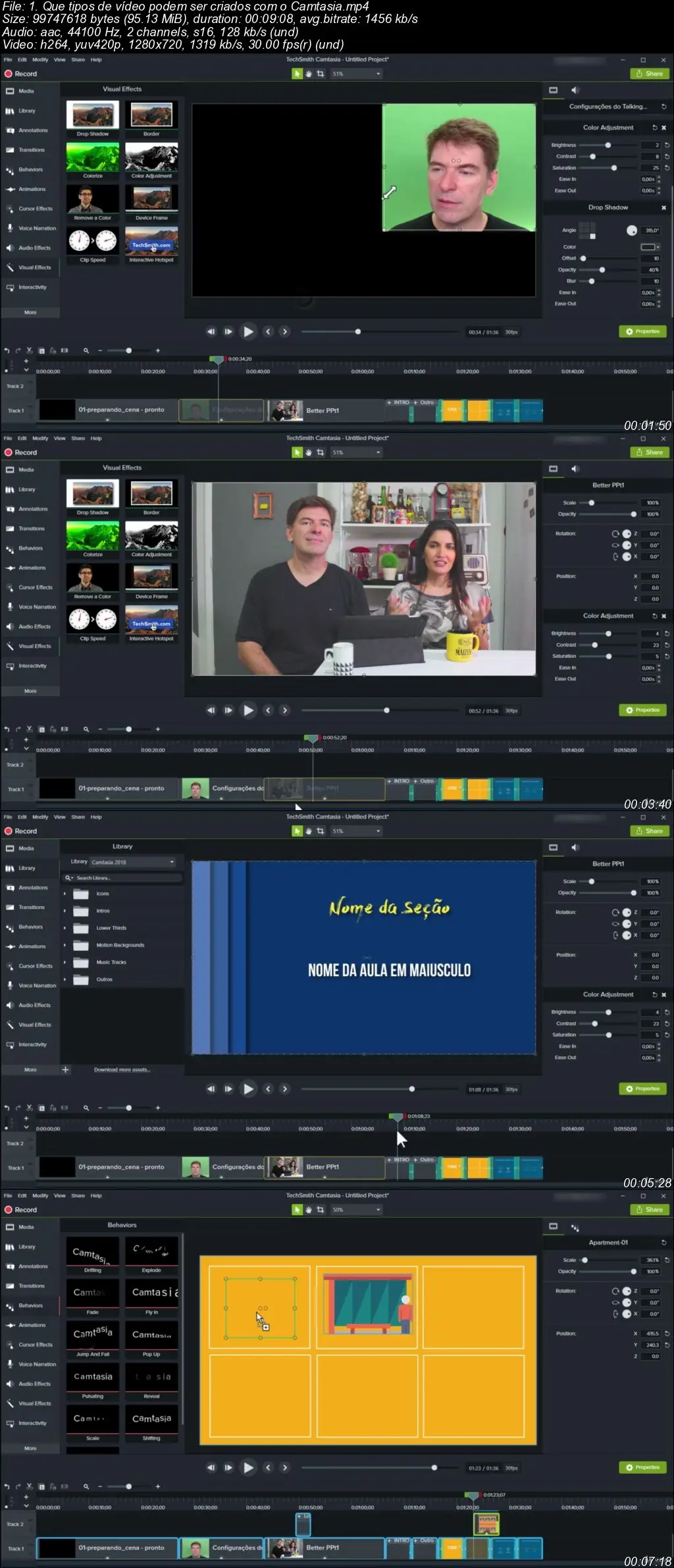
Task: Select the Fade behavior thumbnail
Action: click(x=93, y=1293)
